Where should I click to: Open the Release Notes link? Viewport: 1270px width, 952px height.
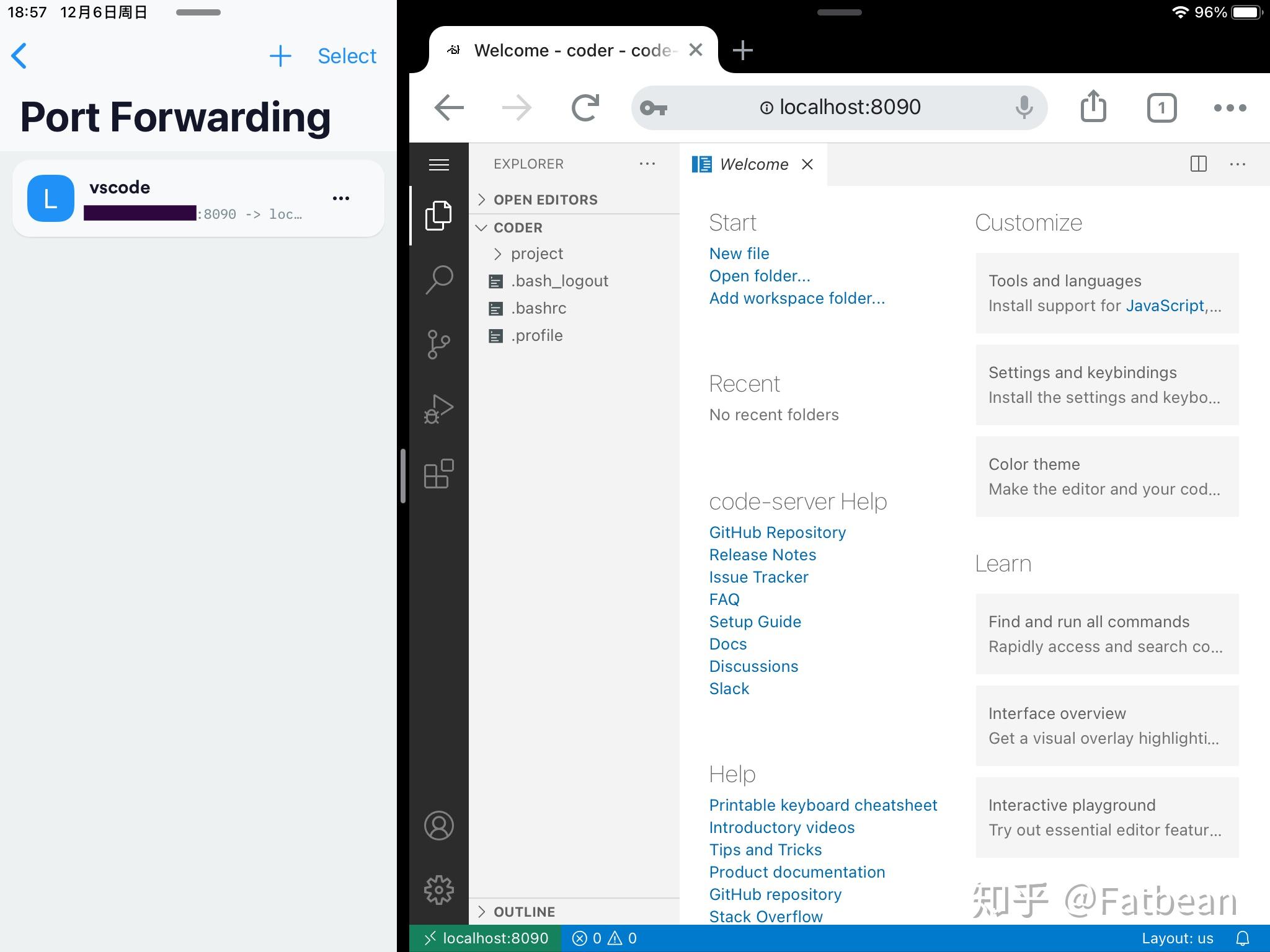click(762, 554)
